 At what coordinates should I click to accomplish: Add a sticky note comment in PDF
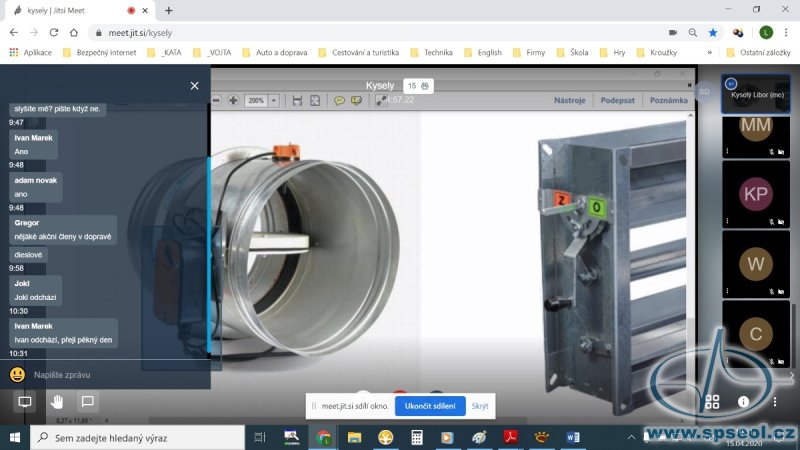point(339,101)
